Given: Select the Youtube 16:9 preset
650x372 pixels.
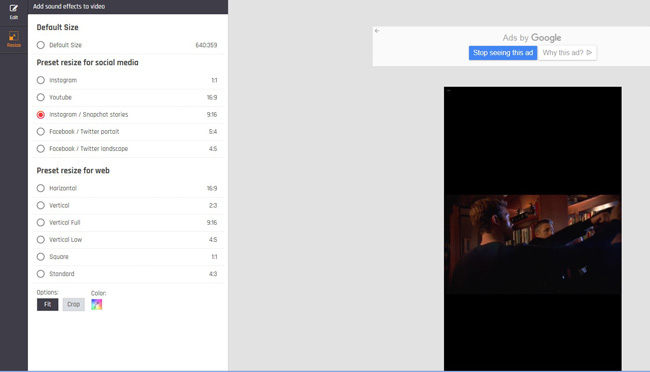Looking at the screenshot, I should click(x=41, y=97).
